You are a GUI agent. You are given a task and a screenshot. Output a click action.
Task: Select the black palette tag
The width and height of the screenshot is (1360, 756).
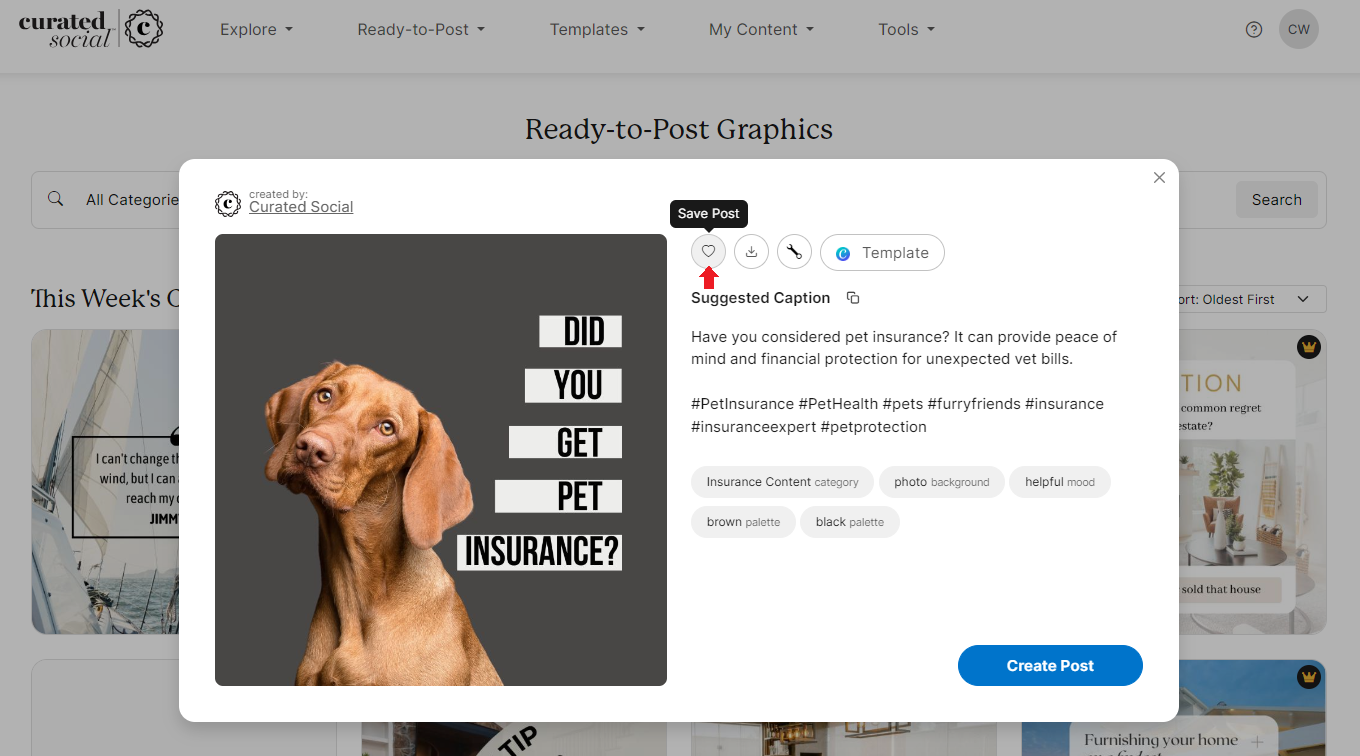click(850, 522)
